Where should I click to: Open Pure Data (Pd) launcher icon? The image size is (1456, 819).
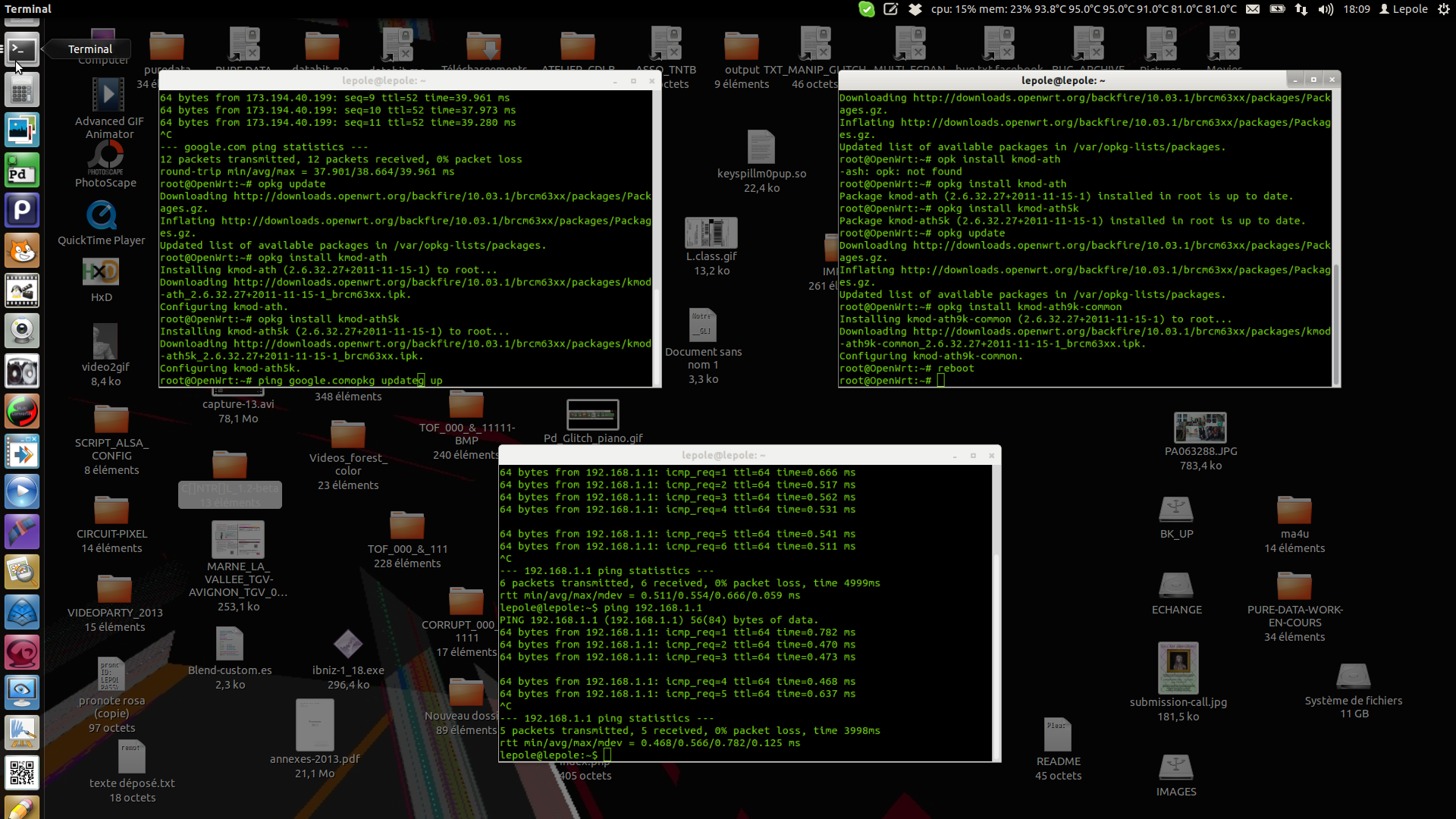22,171
